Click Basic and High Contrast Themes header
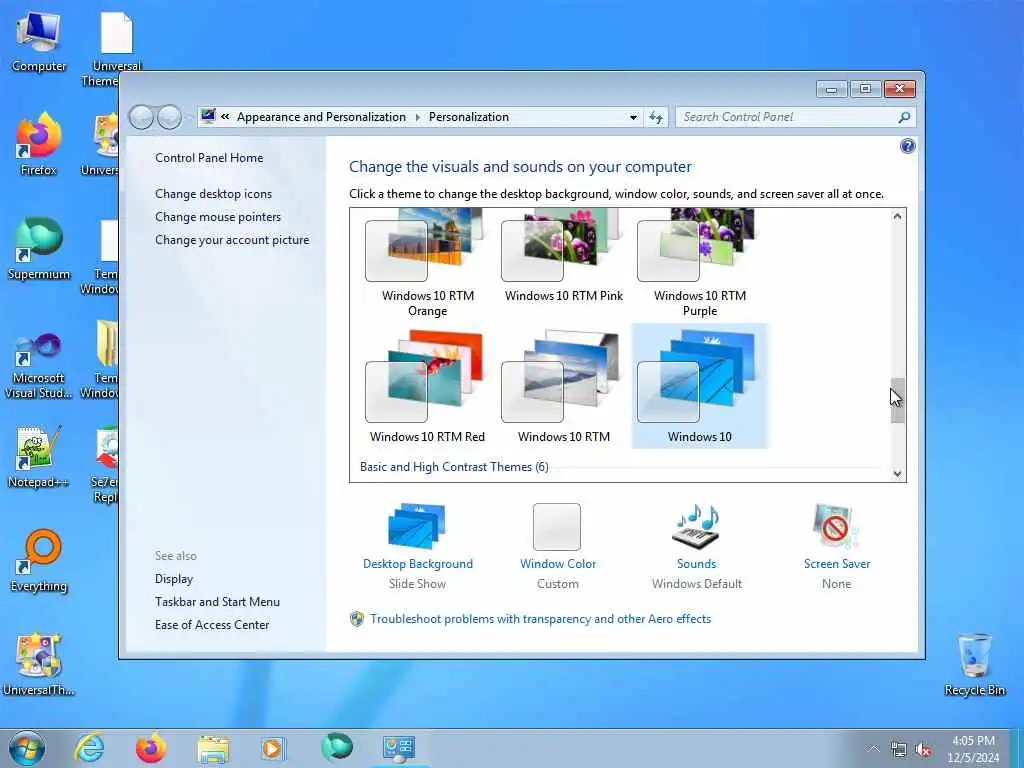 tap(454, 467)
